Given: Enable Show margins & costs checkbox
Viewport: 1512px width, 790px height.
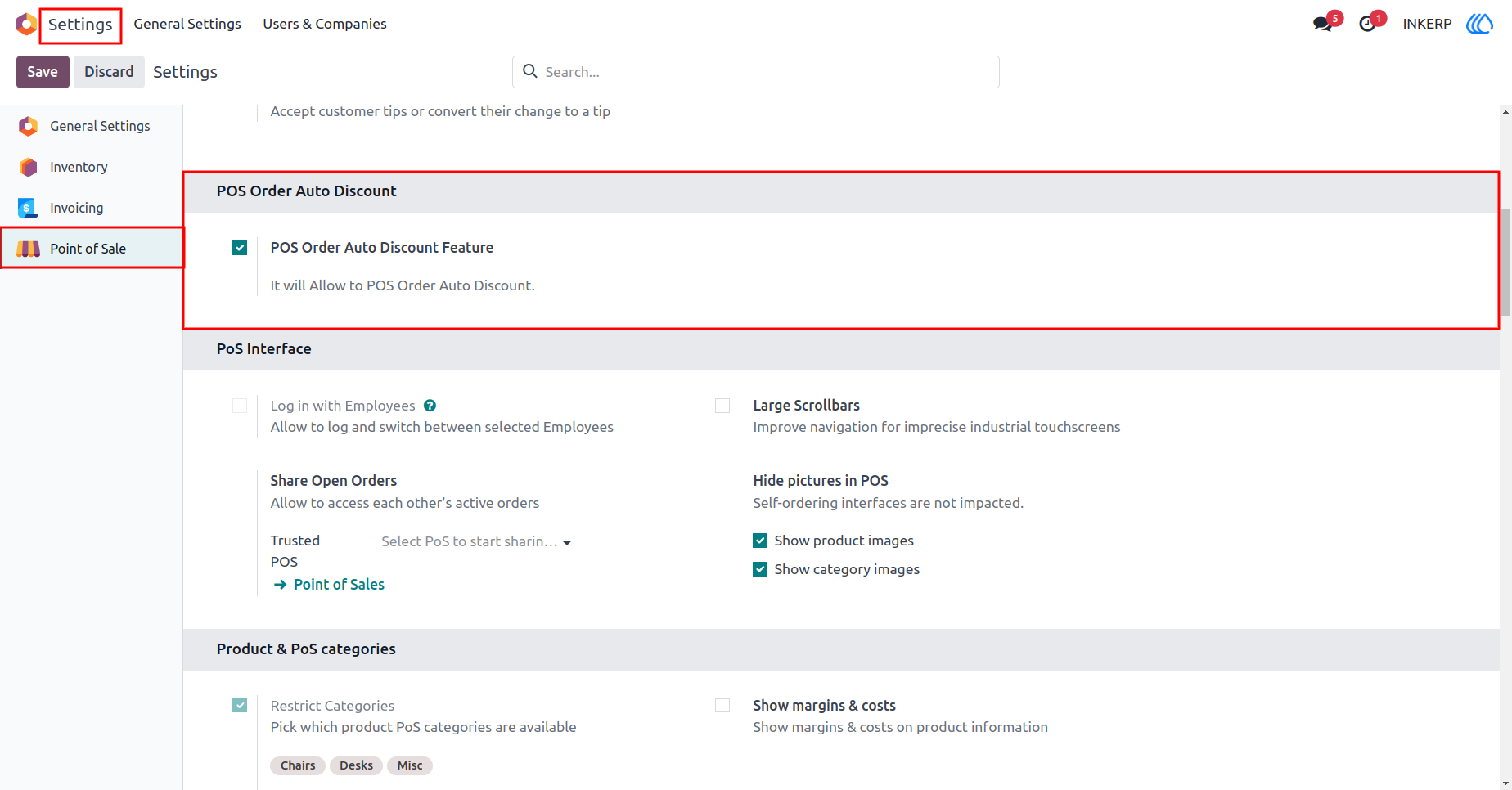Looking at the screenshot, I should pyautogui.click(x=722, y=705).
